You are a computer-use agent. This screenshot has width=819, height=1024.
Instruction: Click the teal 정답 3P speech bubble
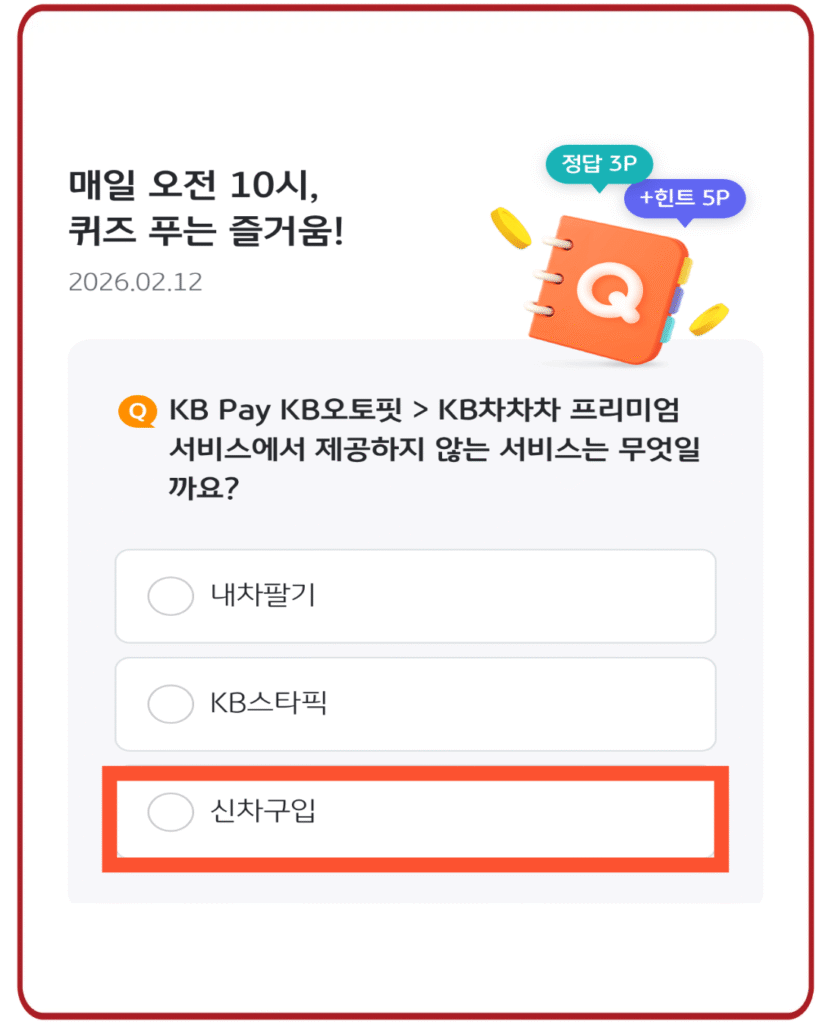coord(598,165)
